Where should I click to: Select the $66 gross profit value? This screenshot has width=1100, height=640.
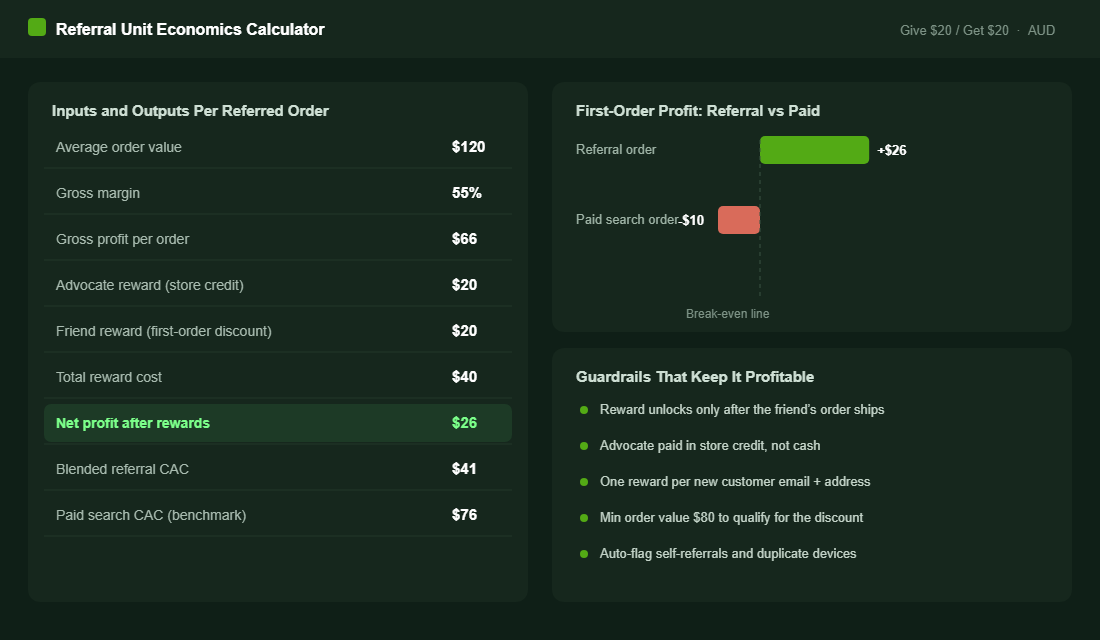(464, 239)
